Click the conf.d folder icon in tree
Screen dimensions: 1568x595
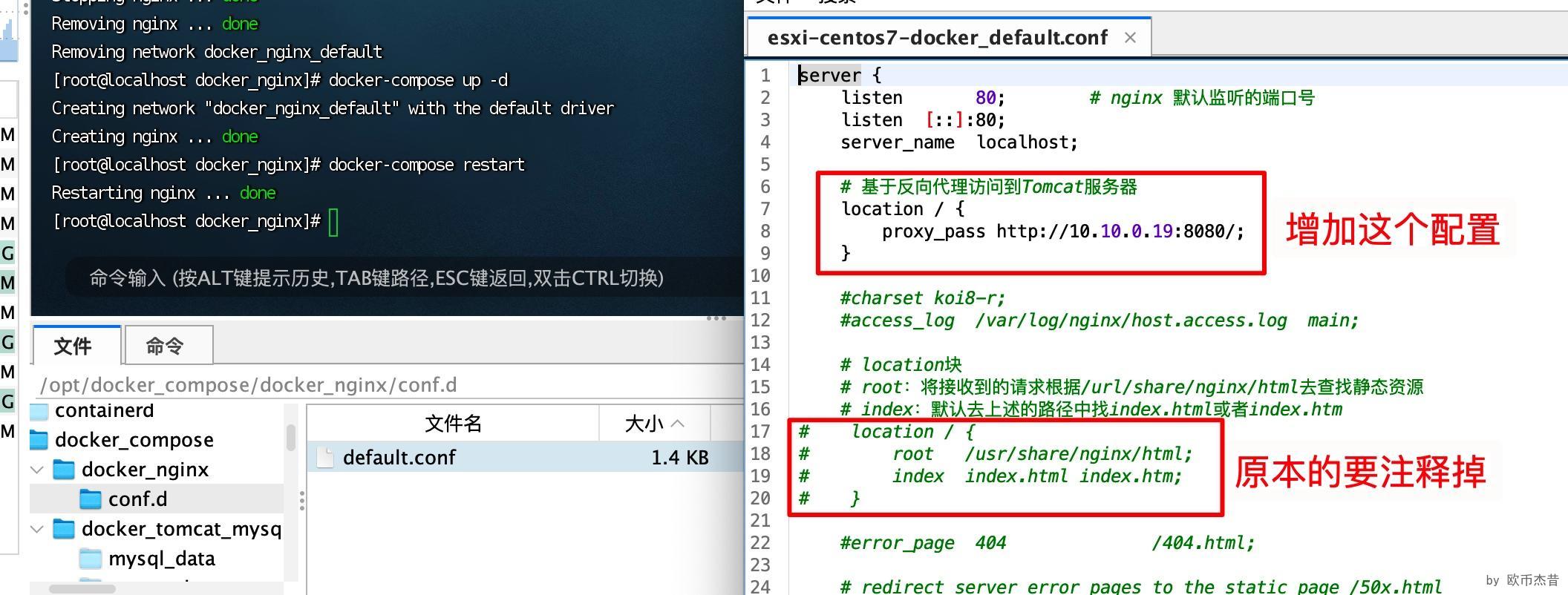click(91, 499)
